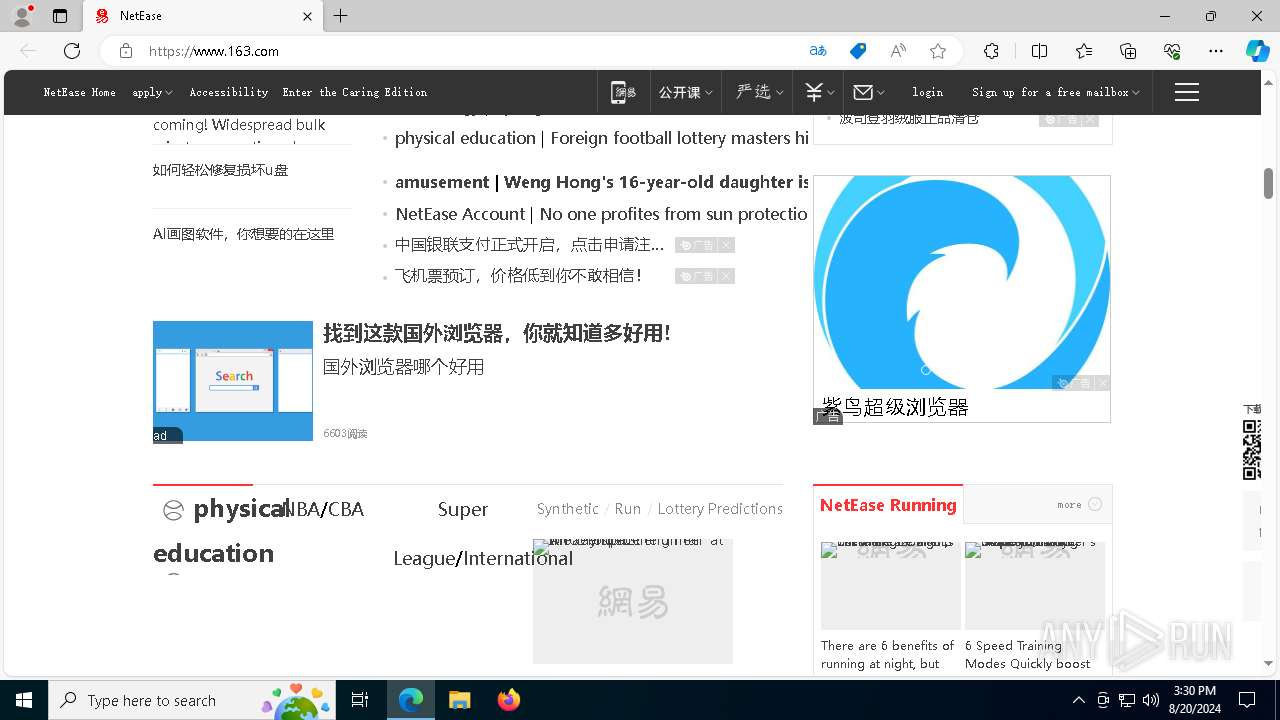This screenshot has width=1280, height=720.
Task: View site information lock icon
Action: (126, 51)
